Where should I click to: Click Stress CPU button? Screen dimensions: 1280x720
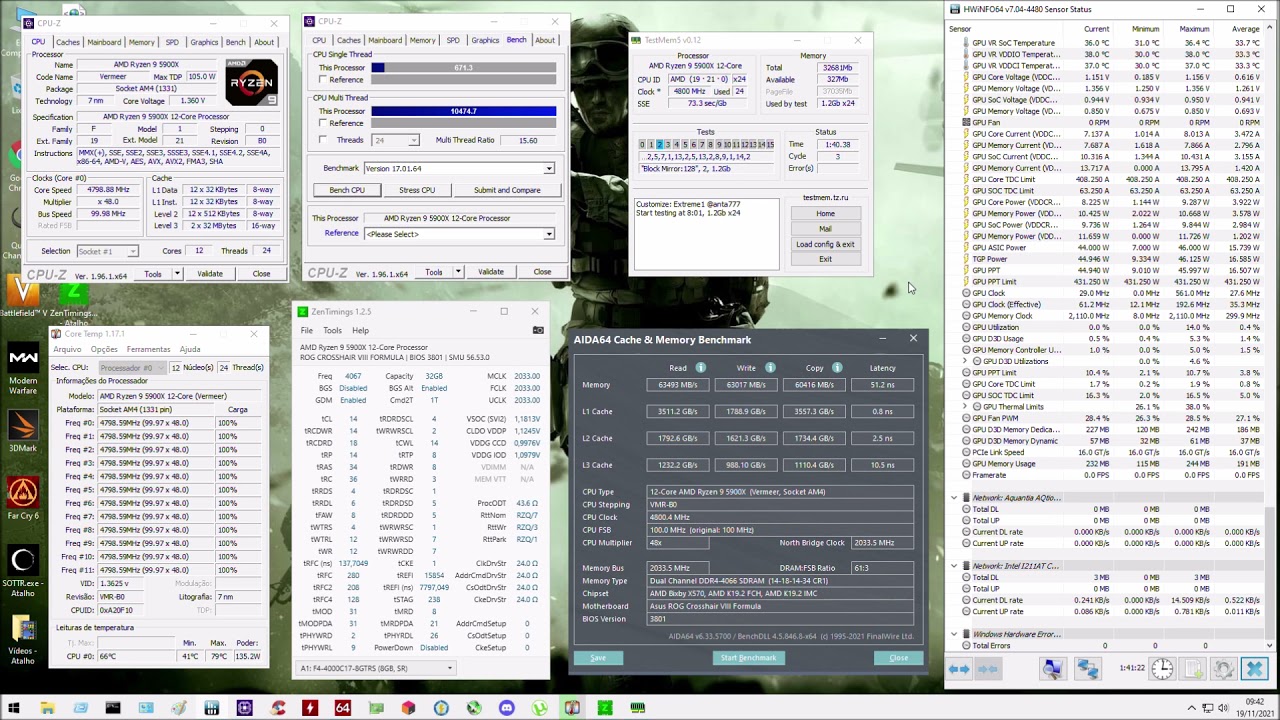pos(417,190)
